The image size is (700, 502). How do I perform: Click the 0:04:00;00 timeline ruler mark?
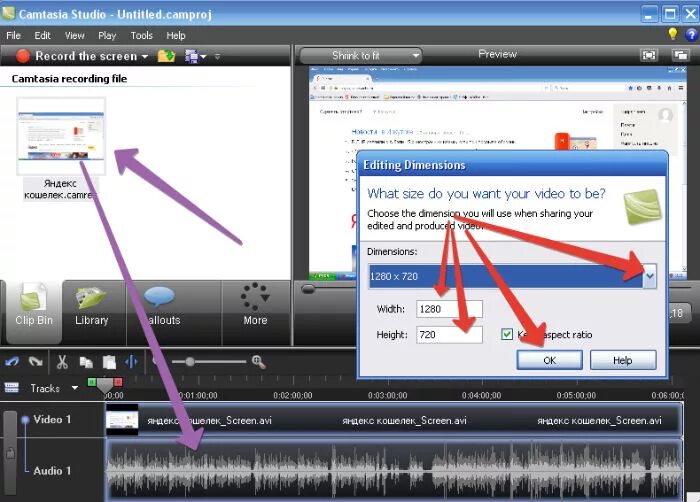481,395
